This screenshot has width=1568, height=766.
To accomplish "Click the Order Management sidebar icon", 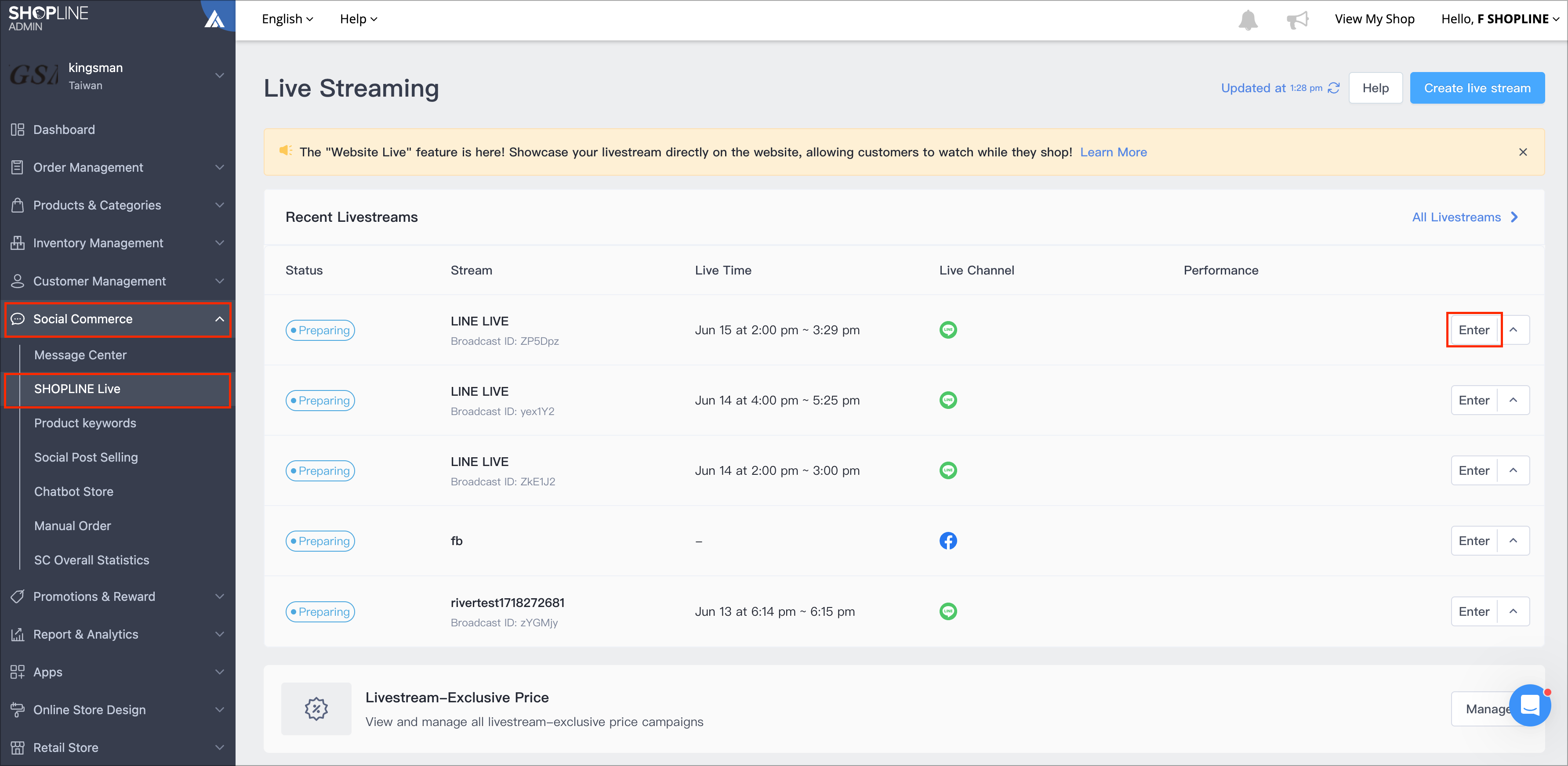I will pos(18,167).
